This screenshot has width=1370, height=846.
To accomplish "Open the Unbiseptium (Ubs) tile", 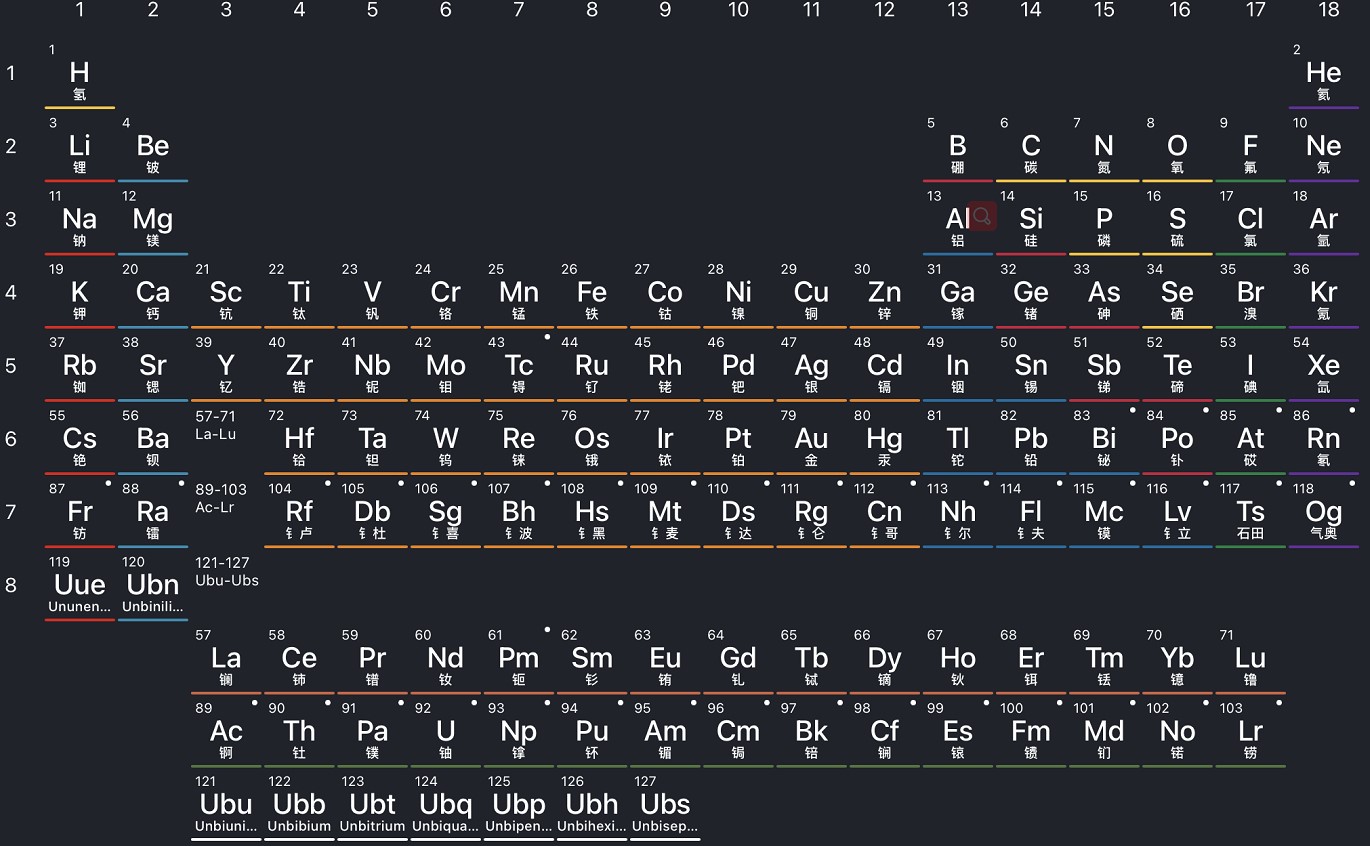I will (665, 808).
